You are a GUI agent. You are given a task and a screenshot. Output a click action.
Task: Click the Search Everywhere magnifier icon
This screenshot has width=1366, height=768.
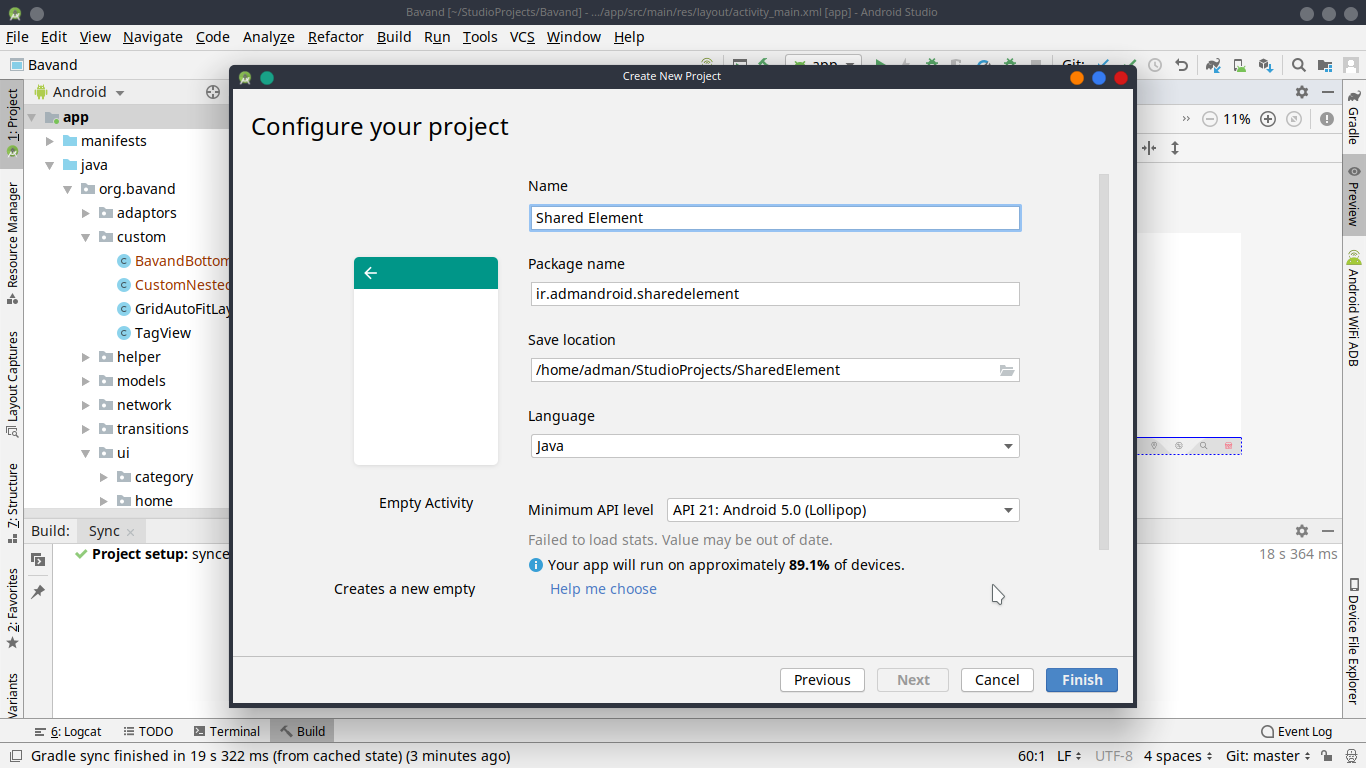pyautogui.click(x=1299, y=65)
